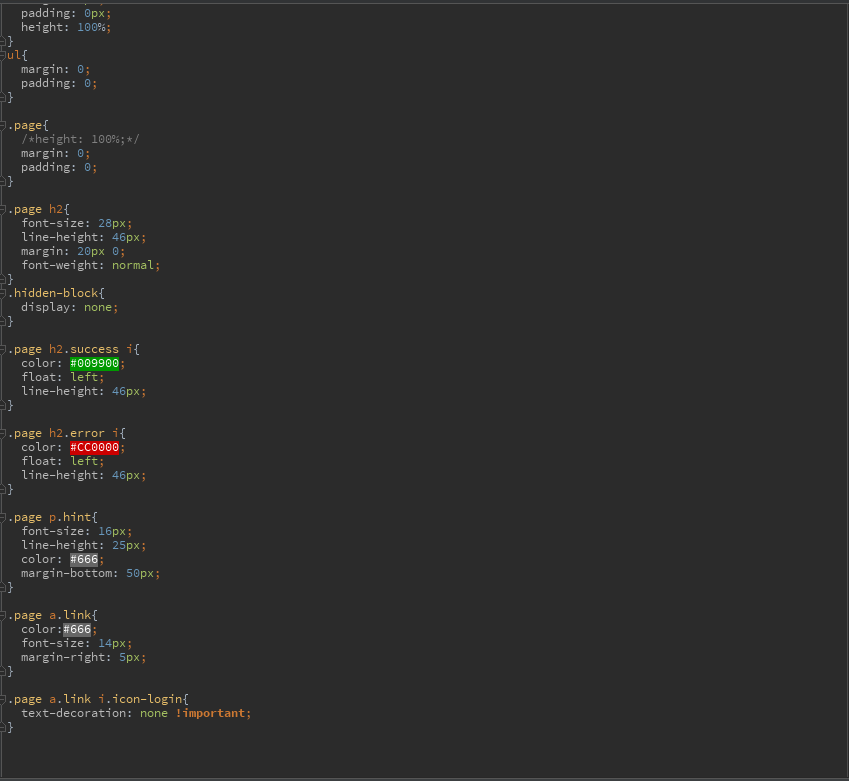
Task: Fold the .page p.hint rule
Action: (x=4, y=518)
